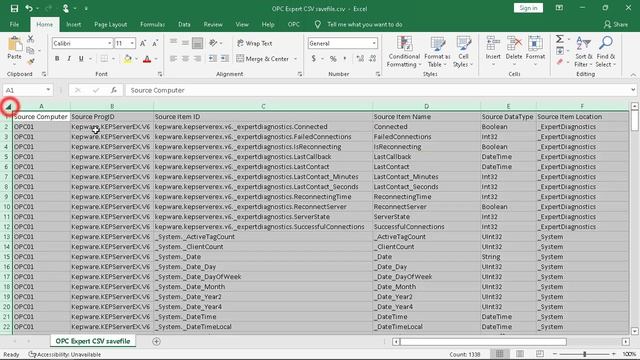
Task: Apply the yellow fill color
Action: click(x=128, y=59)
